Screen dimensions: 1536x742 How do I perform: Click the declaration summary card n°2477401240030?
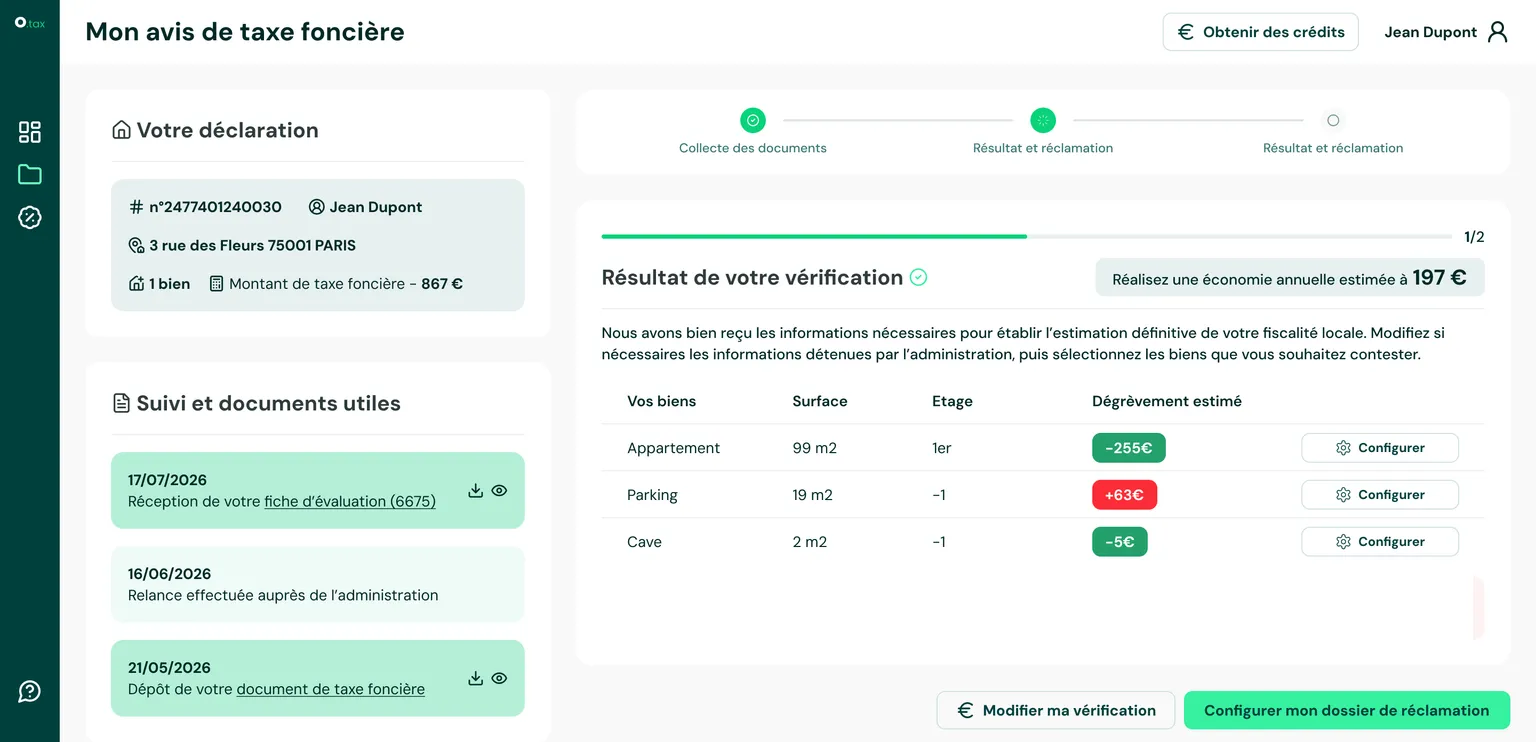[x=318, y=245]
